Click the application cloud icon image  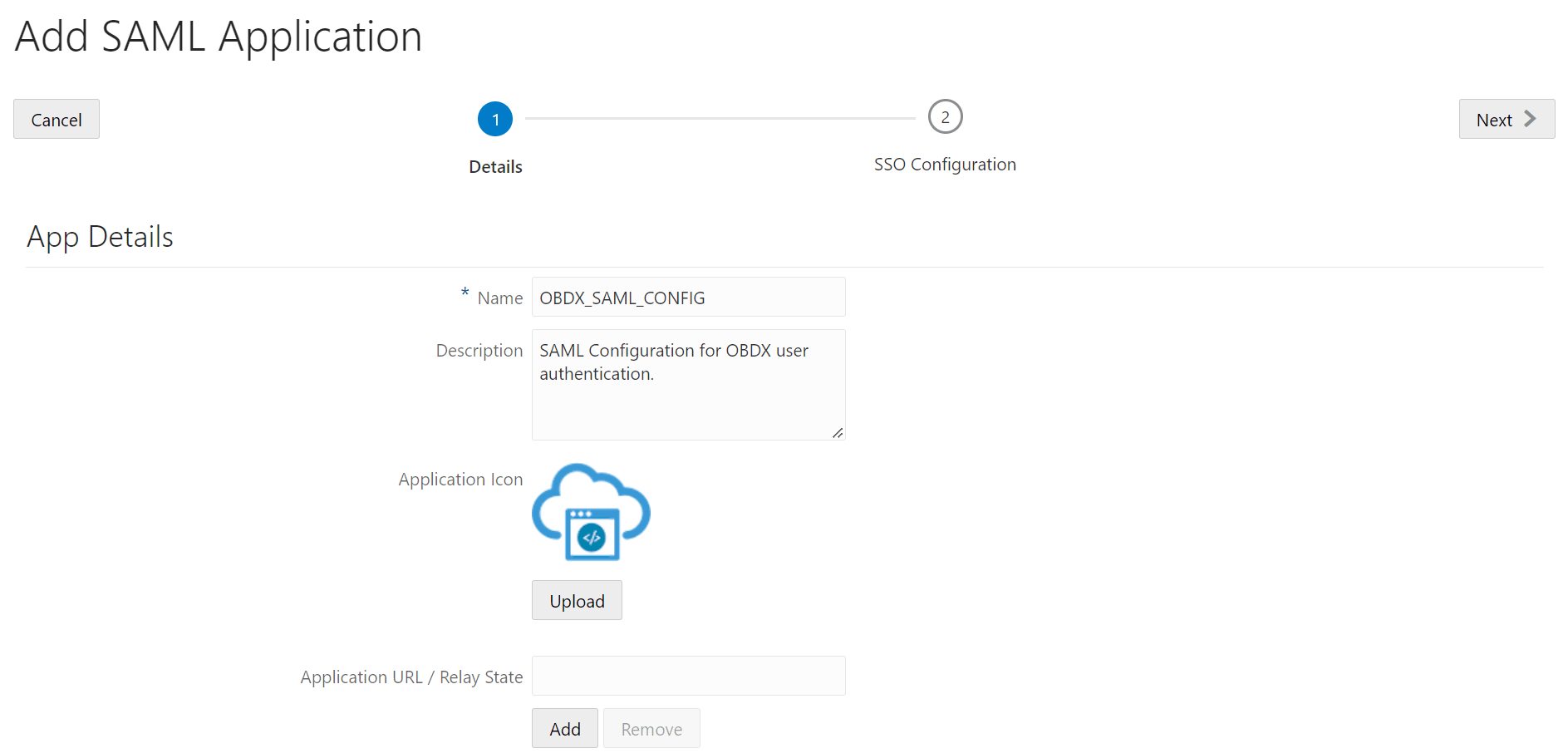(x=590, y=510)
